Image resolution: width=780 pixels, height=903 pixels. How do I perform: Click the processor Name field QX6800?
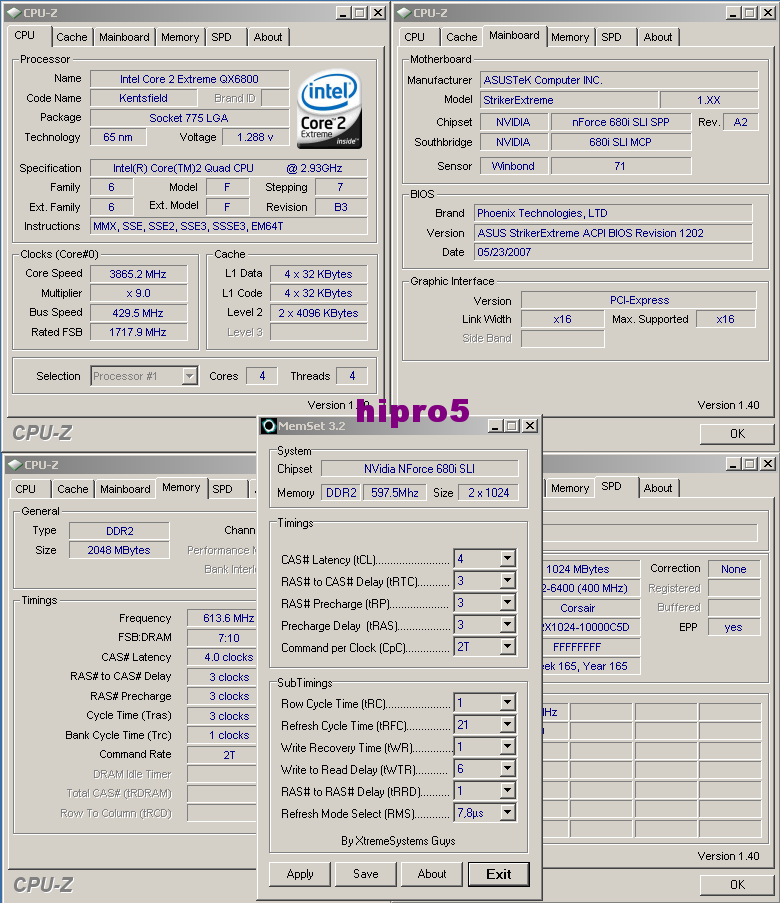coord(189,79)
